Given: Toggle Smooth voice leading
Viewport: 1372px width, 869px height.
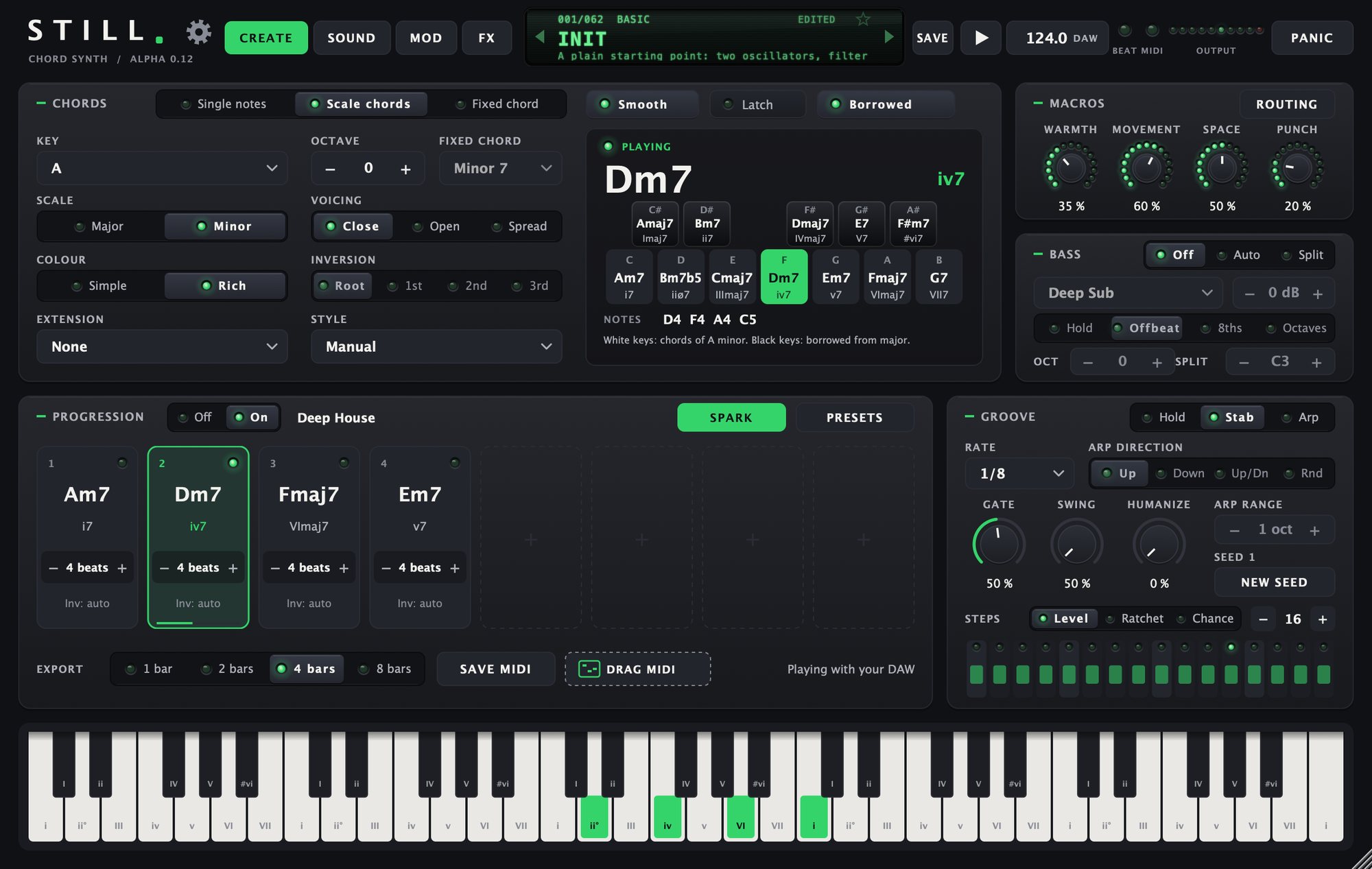Looking at the screenshot, I should (x=642, y=104).
